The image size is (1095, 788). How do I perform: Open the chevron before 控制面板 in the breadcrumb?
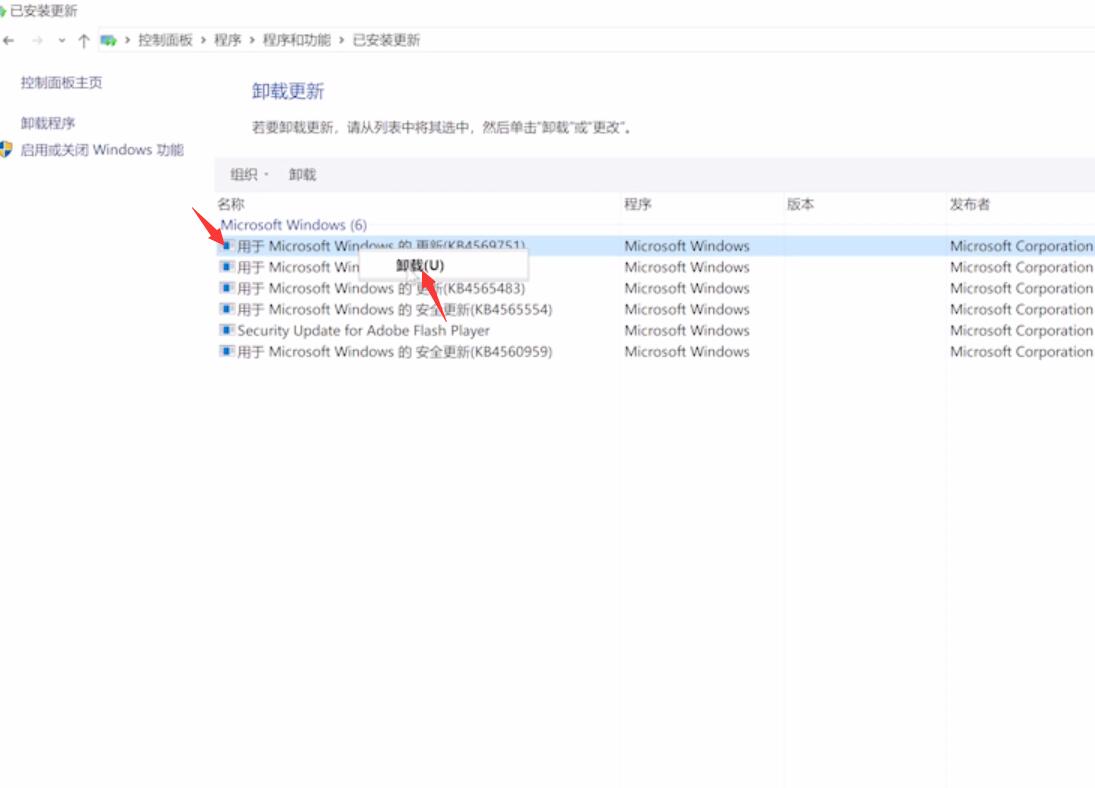127,41
